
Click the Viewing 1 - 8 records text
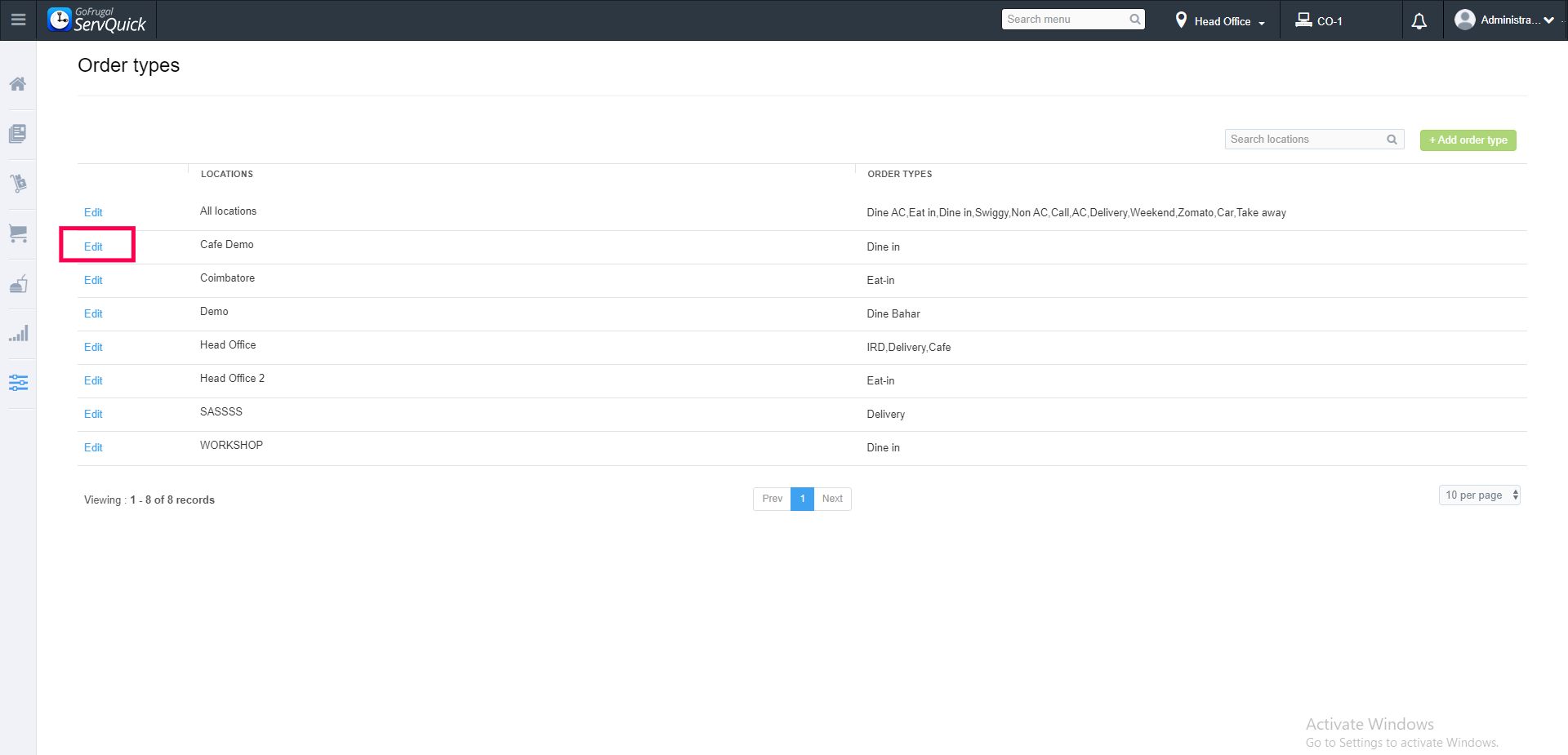(149, 500)
